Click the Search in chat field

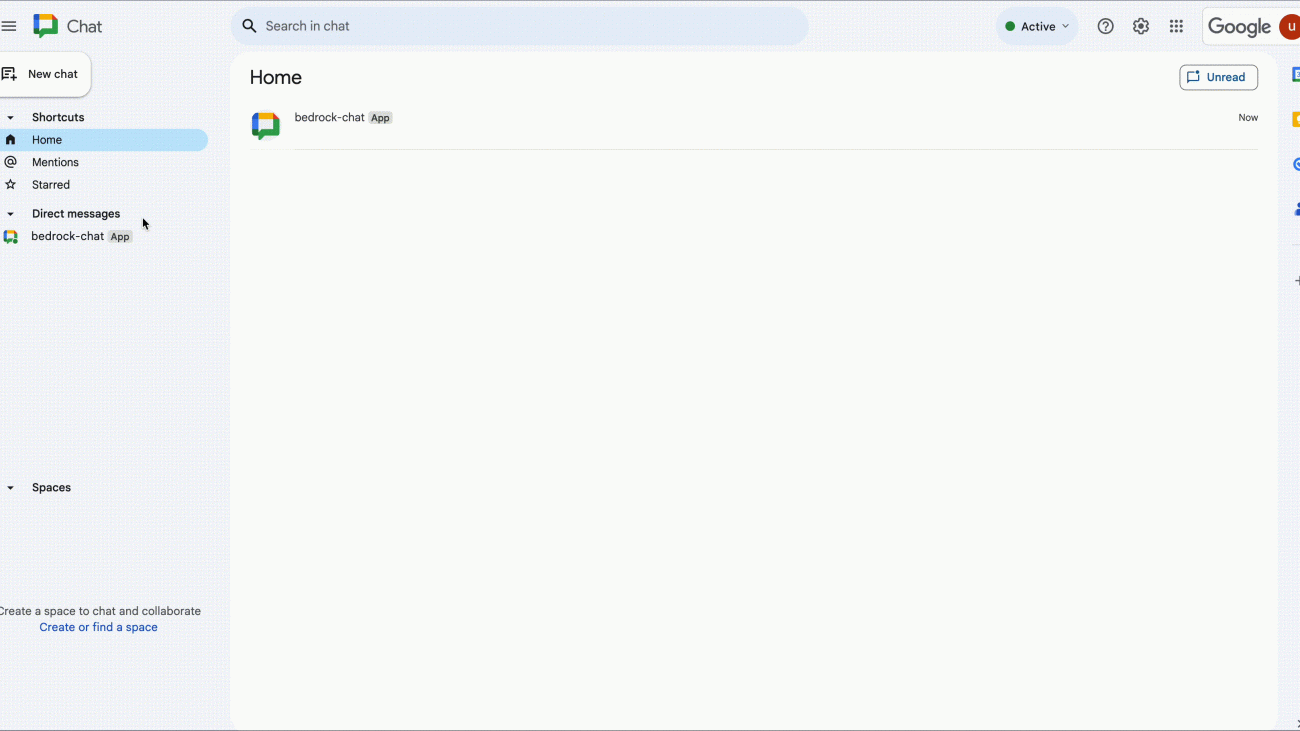pyautogui.click(x=519, y=26)
